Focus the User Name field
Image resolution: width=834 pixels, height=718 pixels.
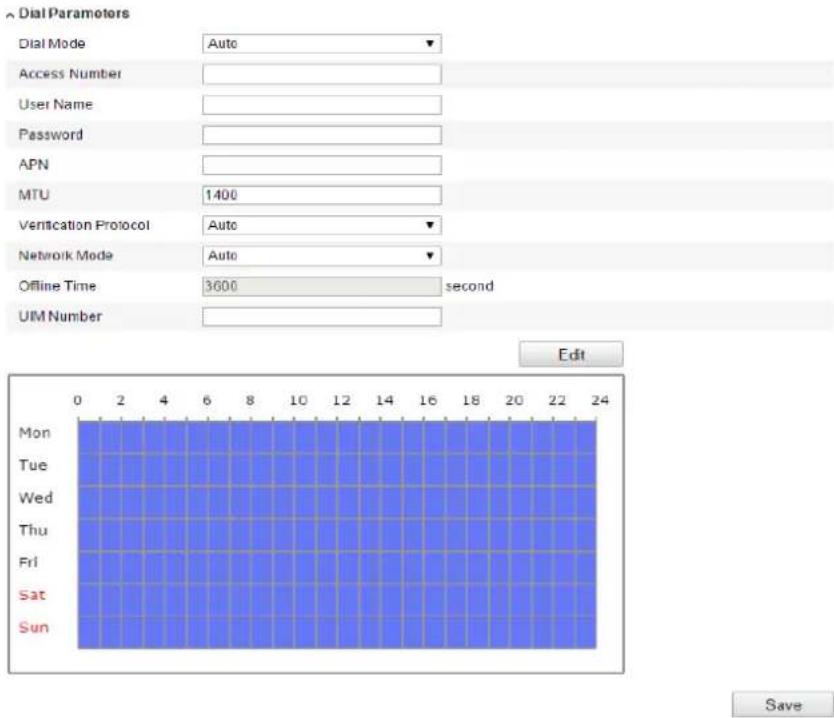[322, 105]
